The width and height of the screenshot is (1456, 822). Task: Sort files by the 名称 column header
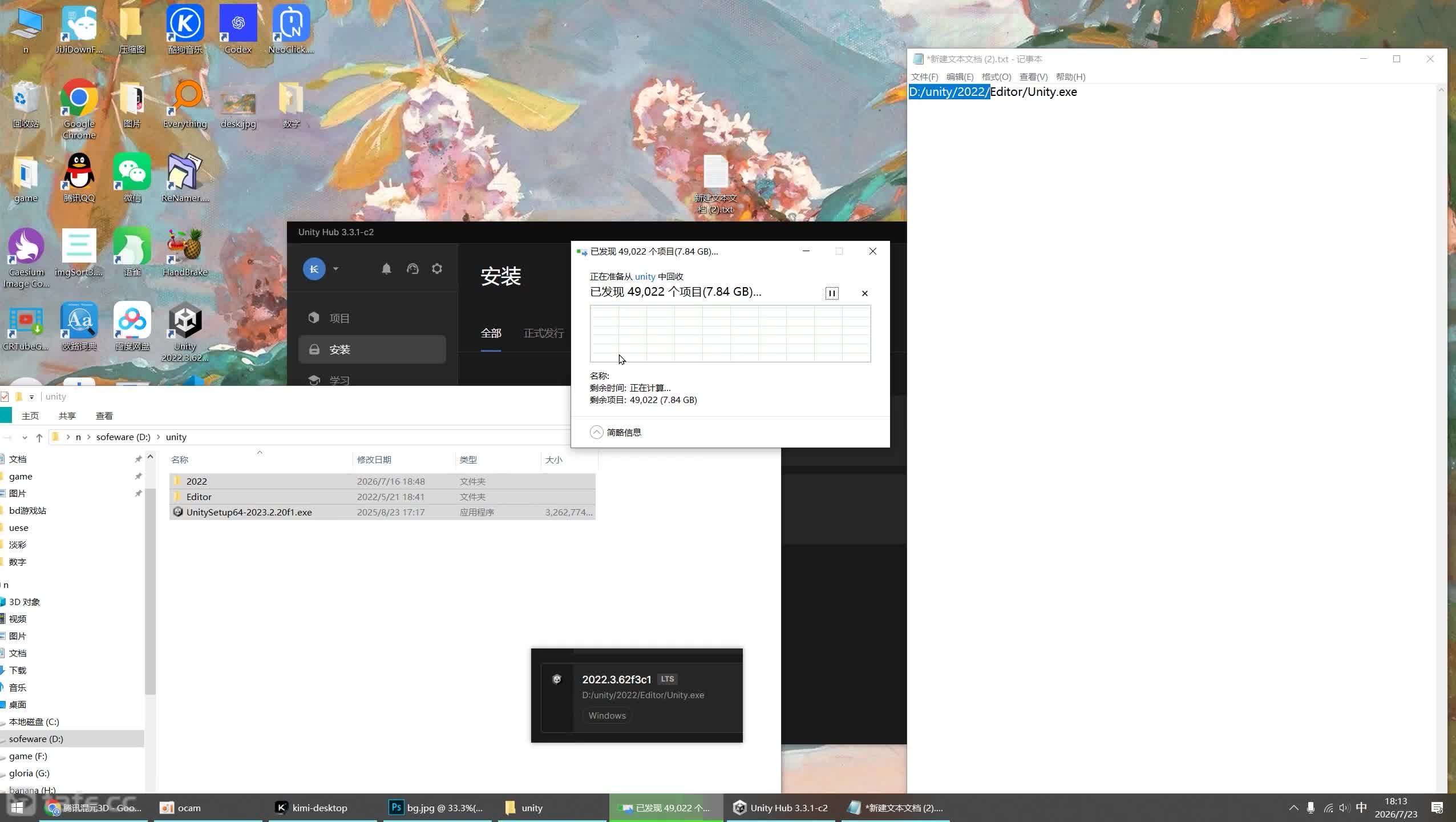[x=260, y=460]
